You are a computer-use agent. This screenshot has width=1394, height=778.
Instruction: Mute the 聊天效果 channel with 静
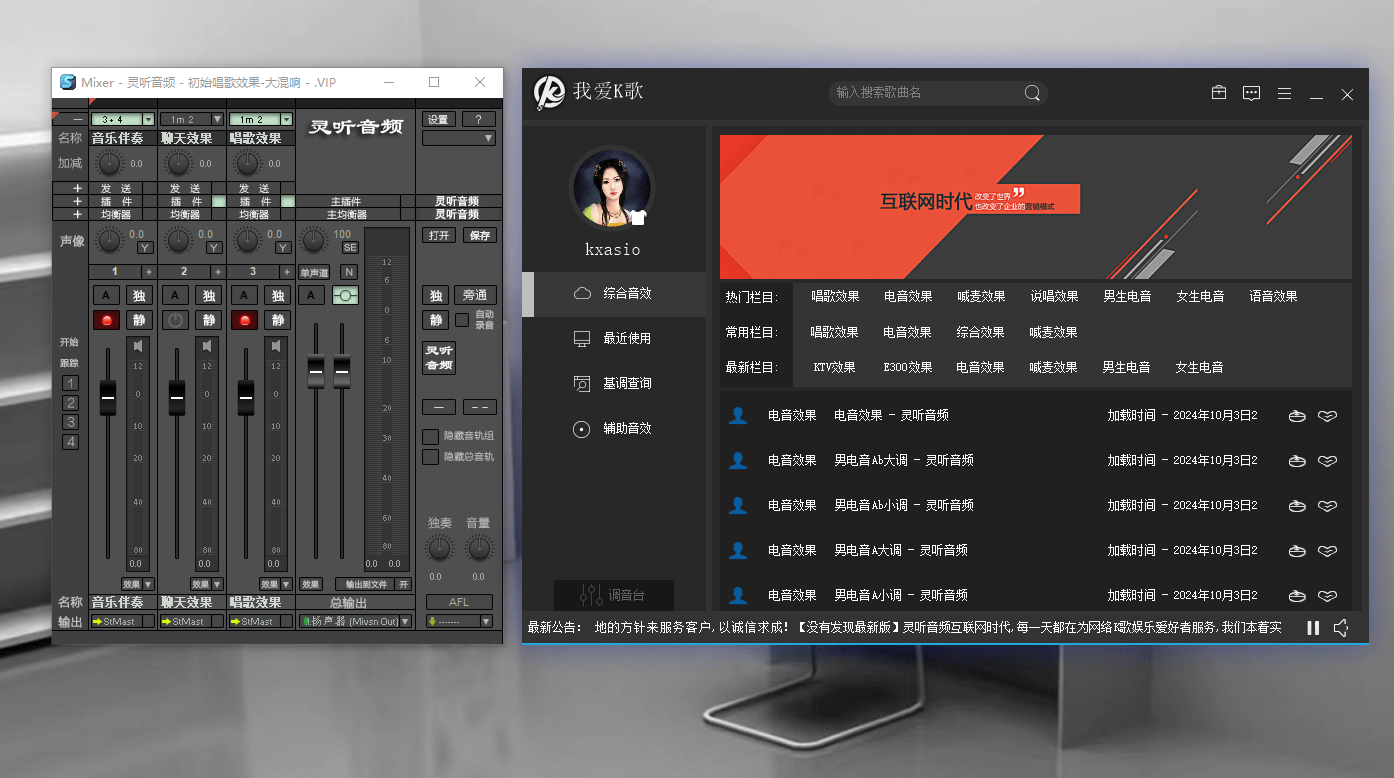(x=209, y=320)
